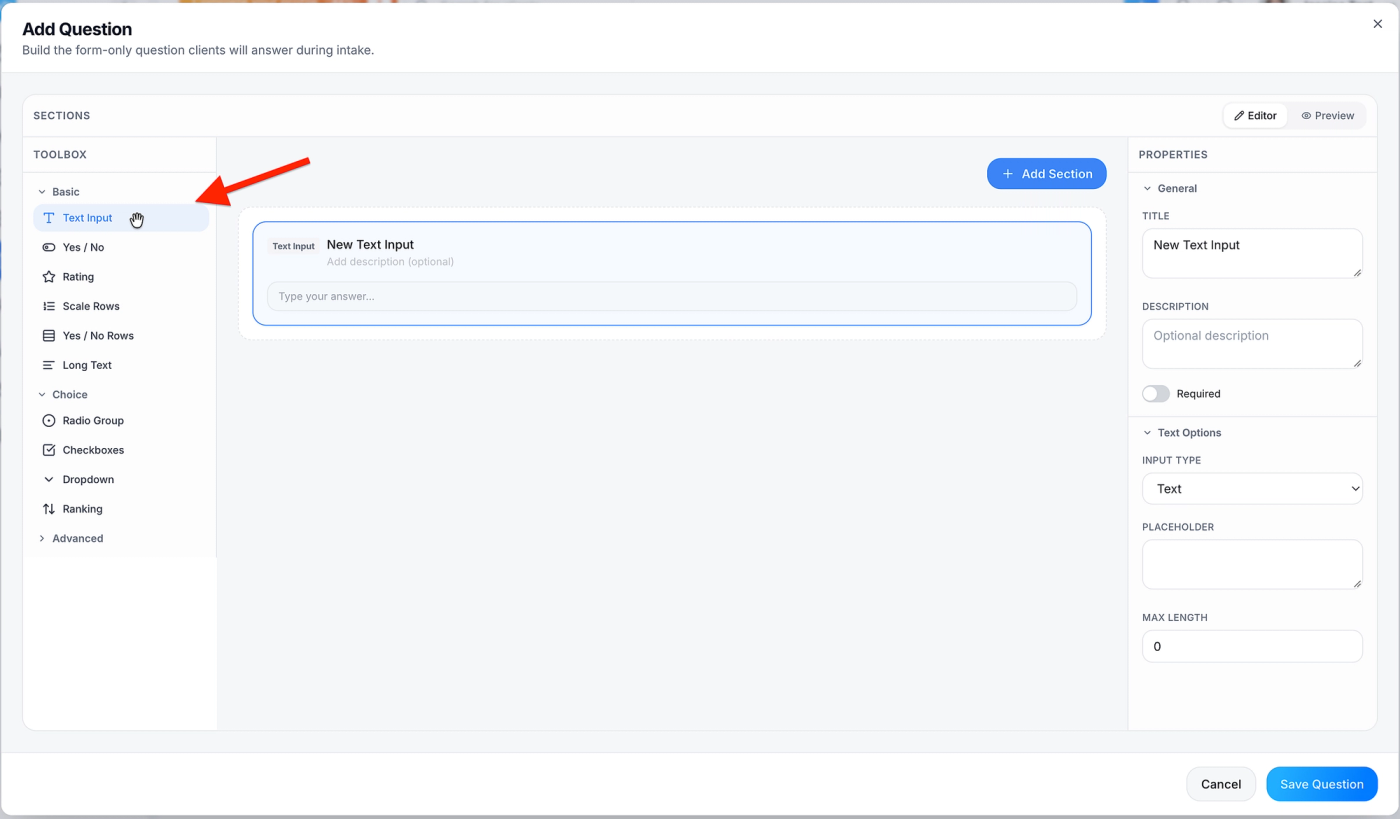Select the Ranking label in toolbox
Image resolution: width=1400 pixels, height=819 pixels.
[83, 509]
